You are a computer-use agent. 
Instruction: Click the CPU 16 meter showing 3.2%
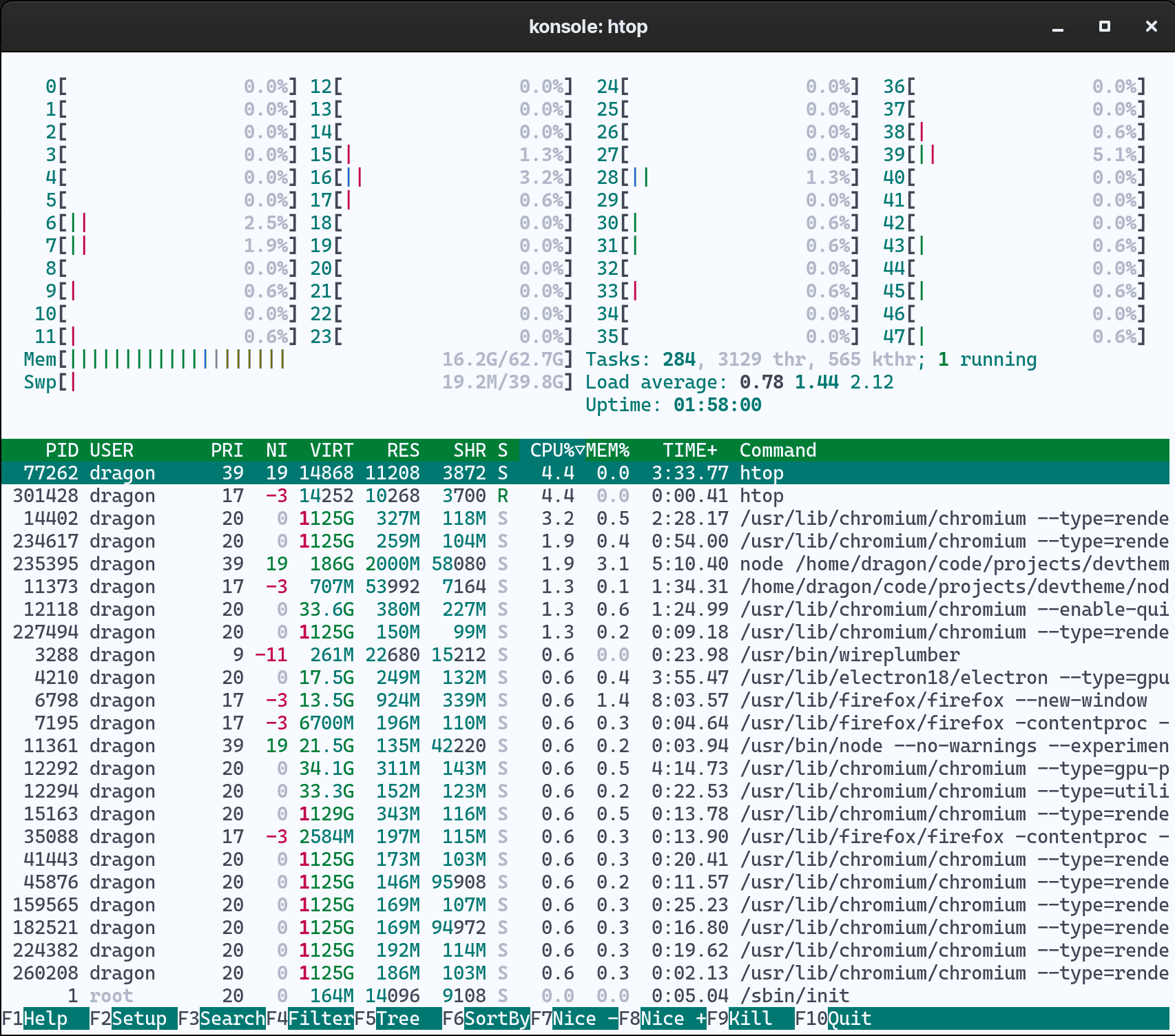[441, 178]
